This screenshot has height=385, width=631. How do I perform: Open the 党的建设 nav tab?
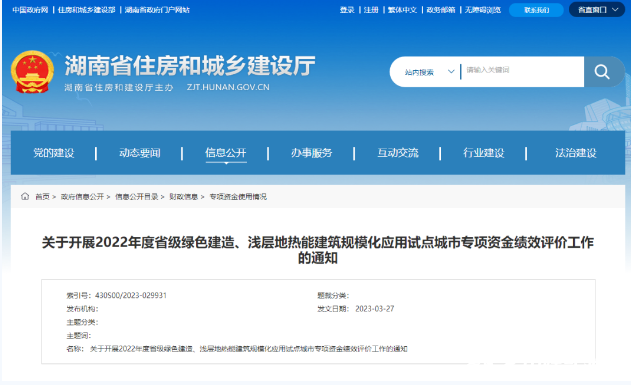click(54, 153)
